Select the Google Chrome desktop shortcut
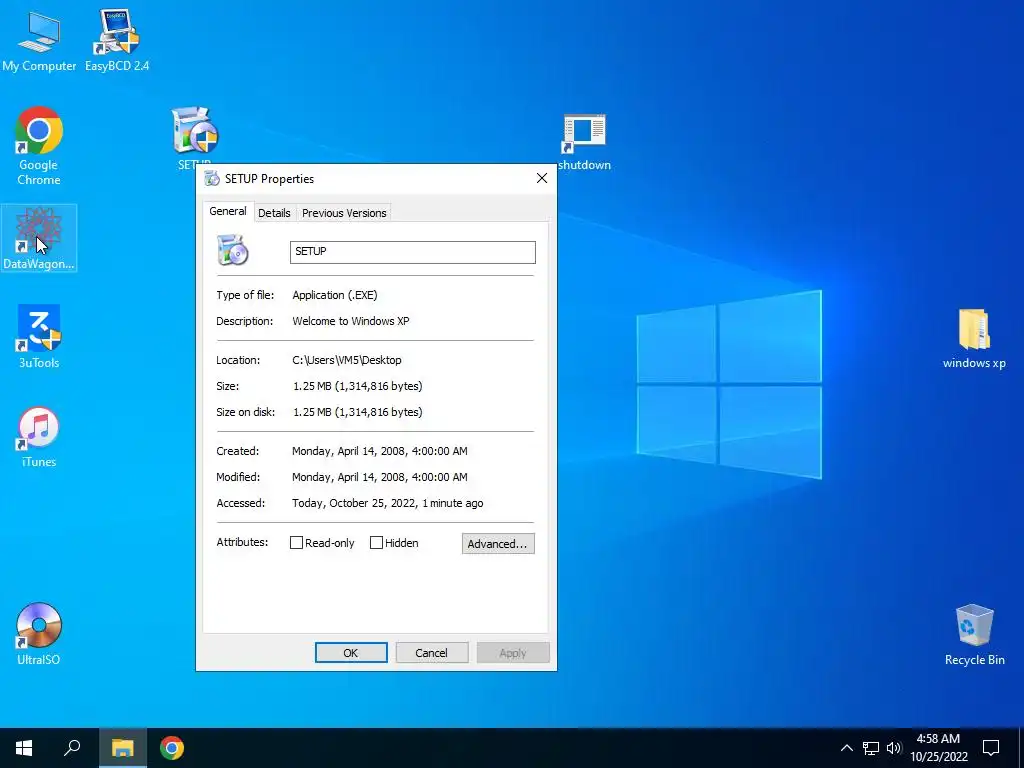 39,145
